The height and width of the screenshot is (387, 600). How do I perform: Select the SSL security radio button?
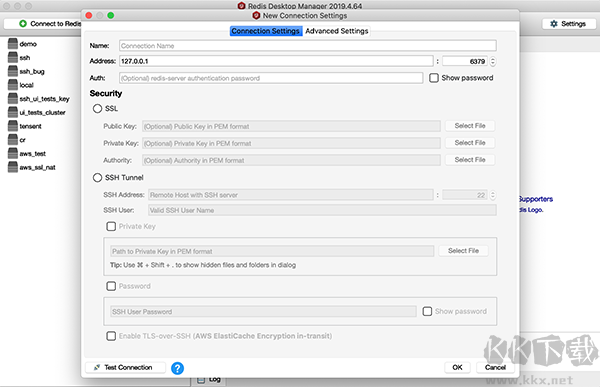[97, 109]
